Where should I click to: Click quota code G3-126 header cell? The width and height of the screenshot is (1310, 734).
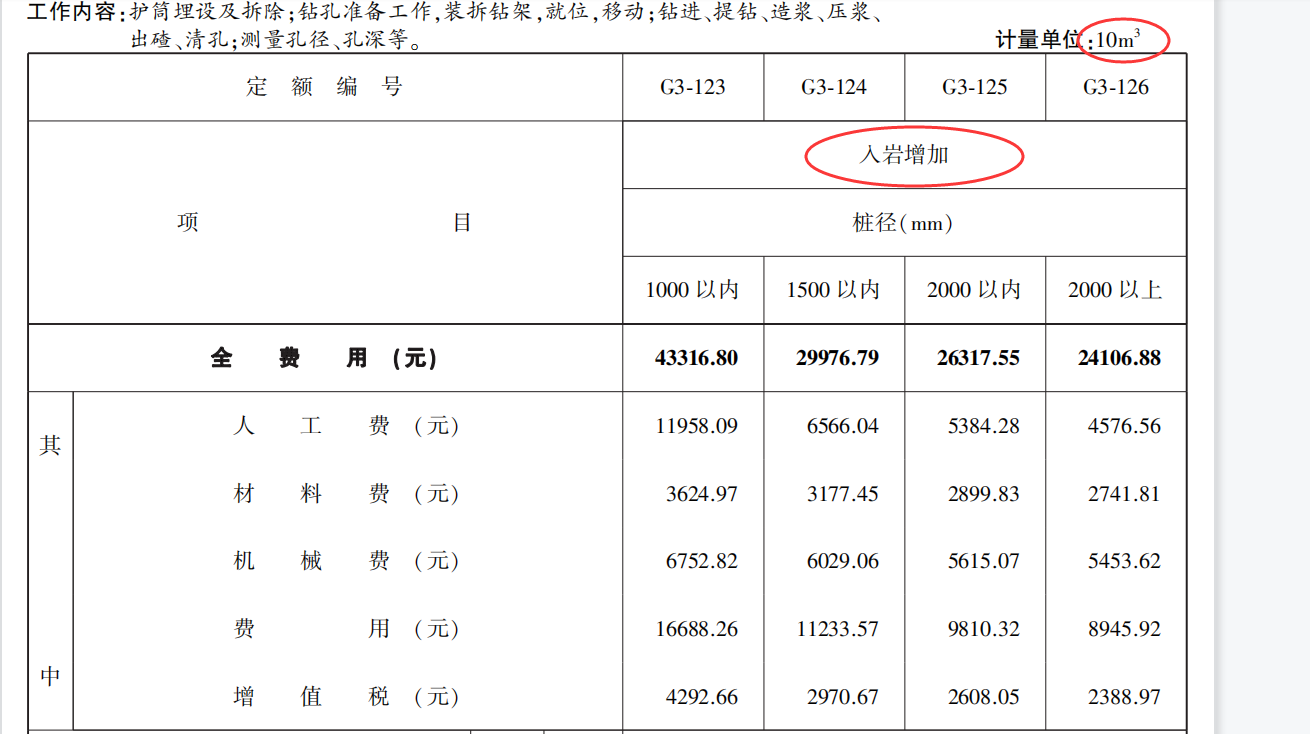point(1116,87)
